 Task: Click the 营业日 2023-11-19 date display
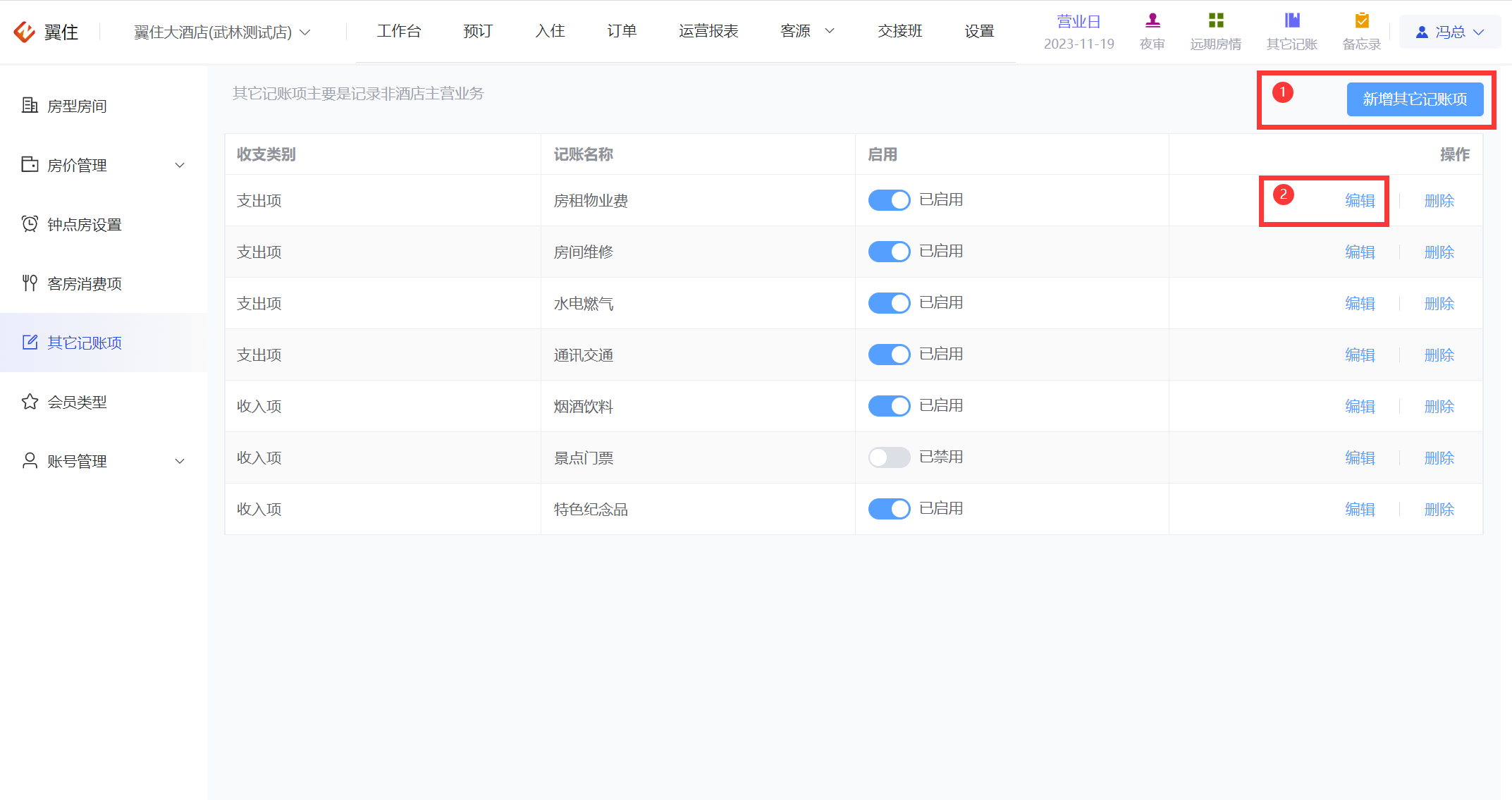coord(1078,32)
